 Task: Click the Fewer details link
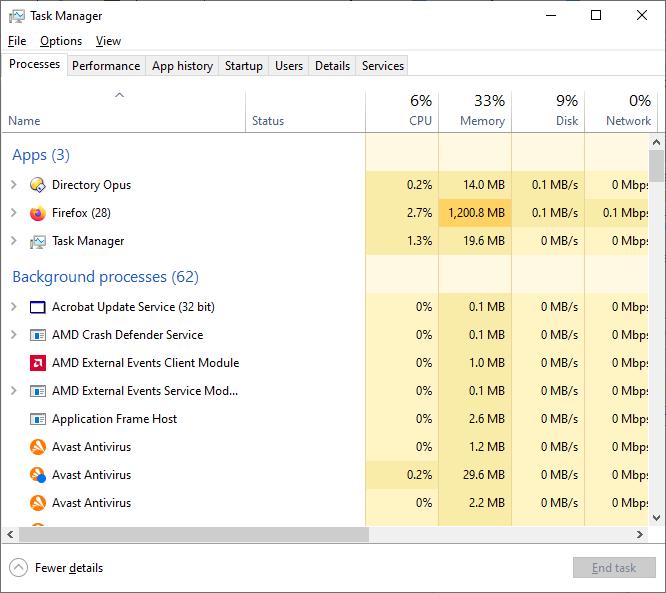pos(69,568)
